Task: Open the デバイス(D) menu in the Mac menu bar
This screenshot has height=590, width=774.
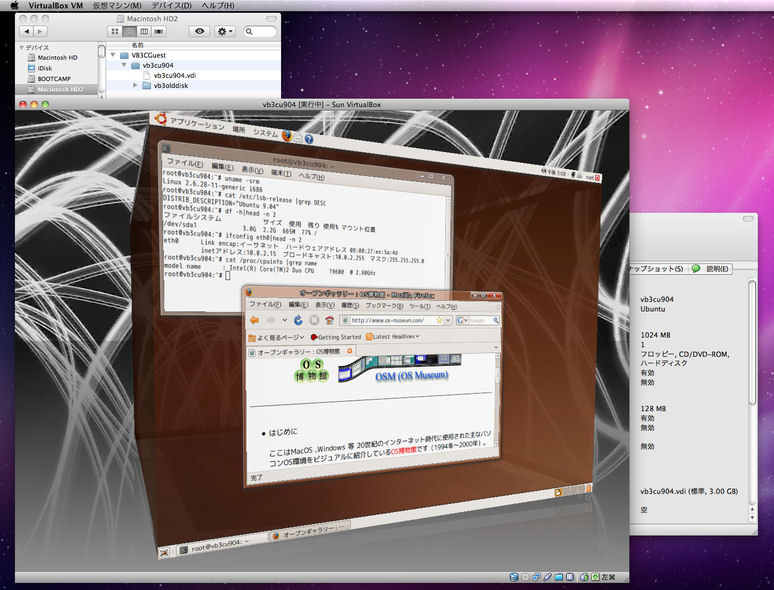Action: point(171,5)
